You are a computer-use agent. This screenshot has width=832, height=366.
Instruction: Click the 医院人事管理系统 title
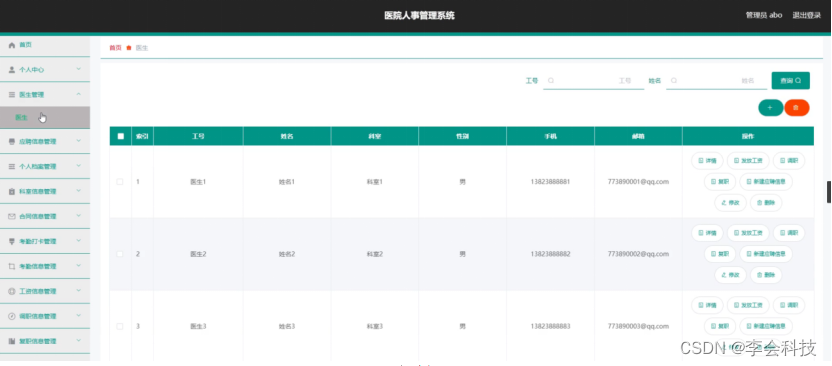click(419, 15)
